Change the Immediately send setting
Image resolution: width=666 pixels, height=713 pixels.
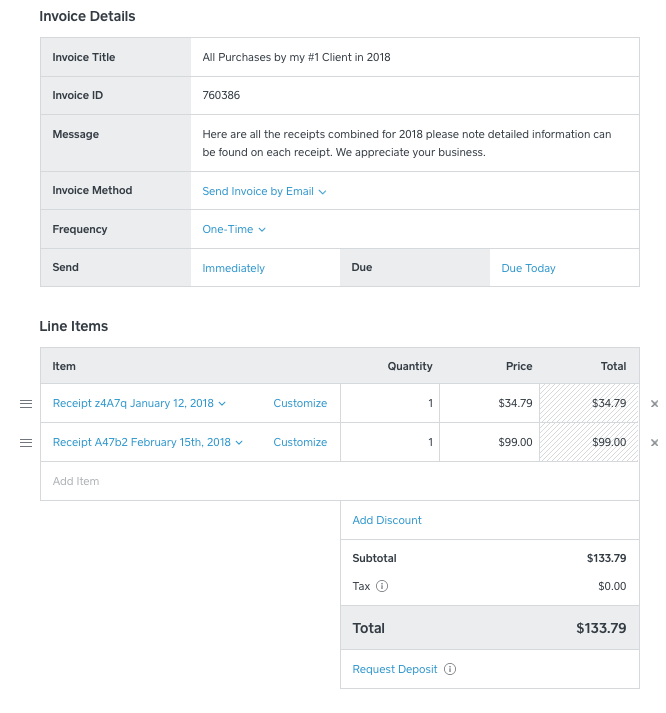(x=234, y=268)
